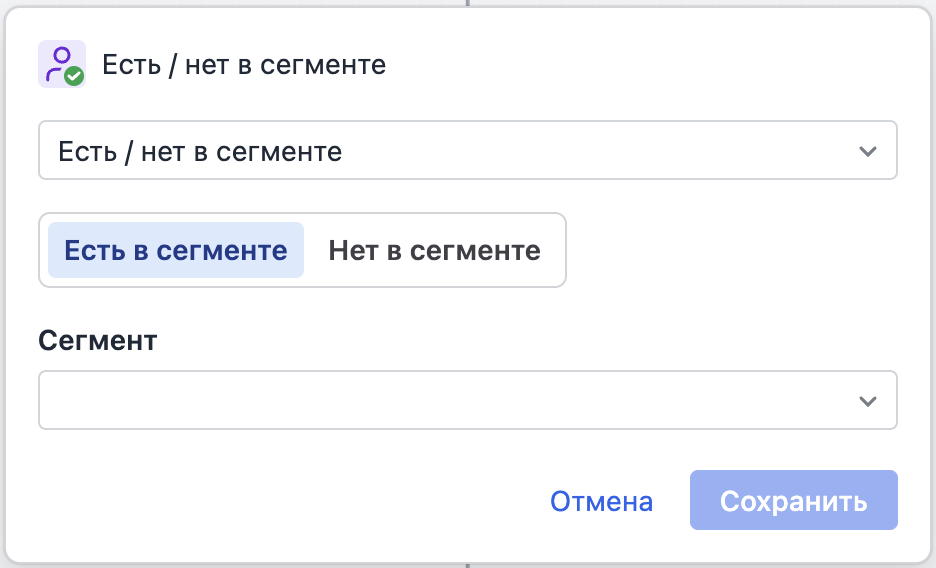Viewport: 936px width, 568px height.
Task: Click the "Сегмент" field label
Action: [x=98, y=340]
